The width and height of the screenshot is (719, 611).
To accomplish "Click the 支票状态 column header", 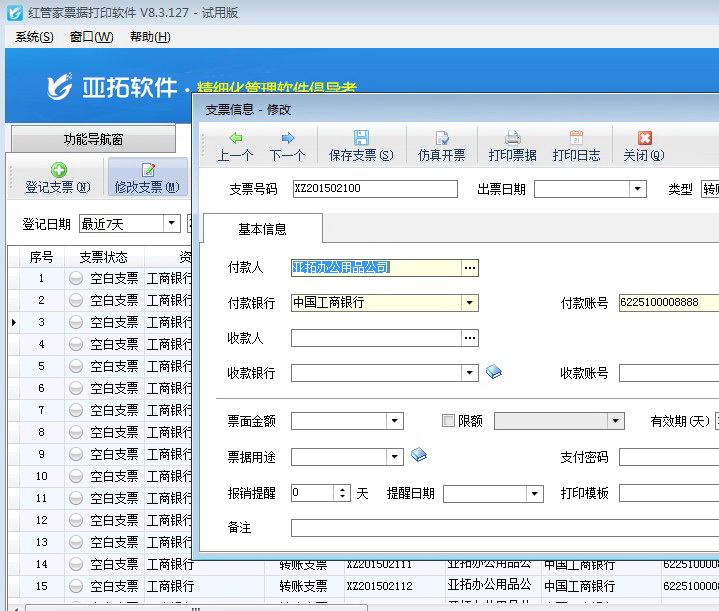I will coord(104,257).
